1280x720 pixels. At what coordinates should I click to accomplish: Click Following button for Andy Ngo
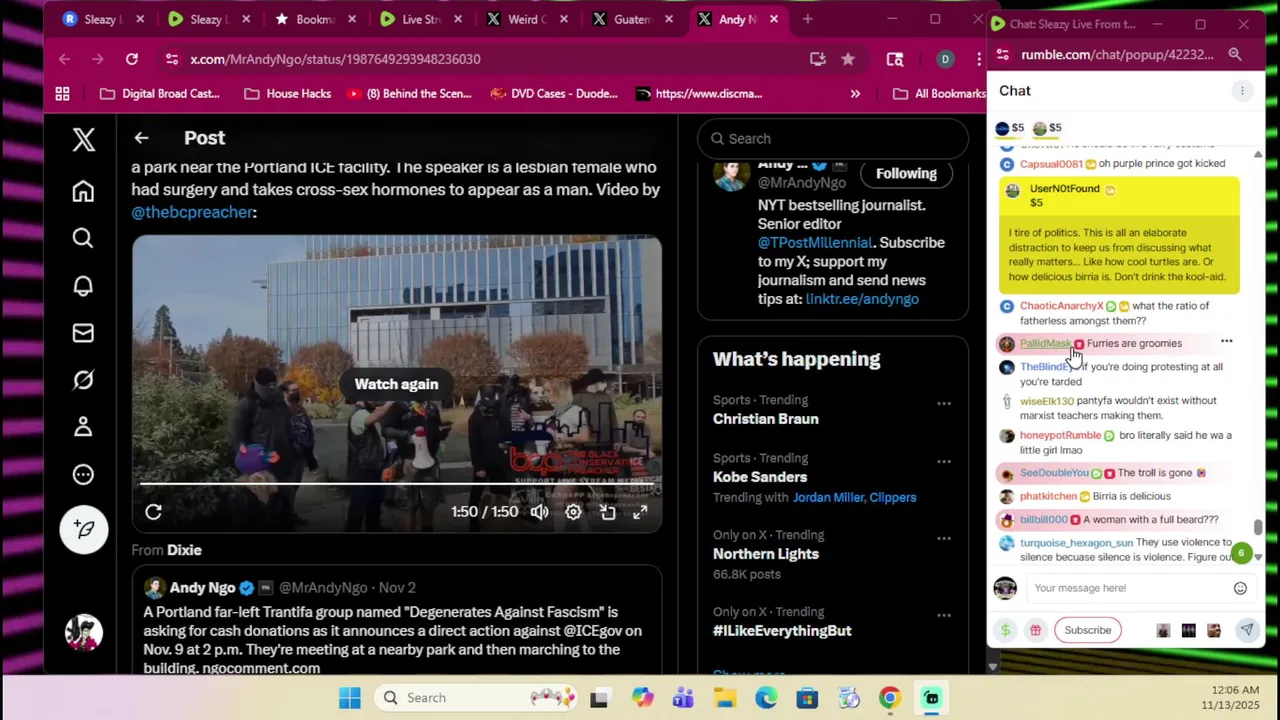click(906, 173)
